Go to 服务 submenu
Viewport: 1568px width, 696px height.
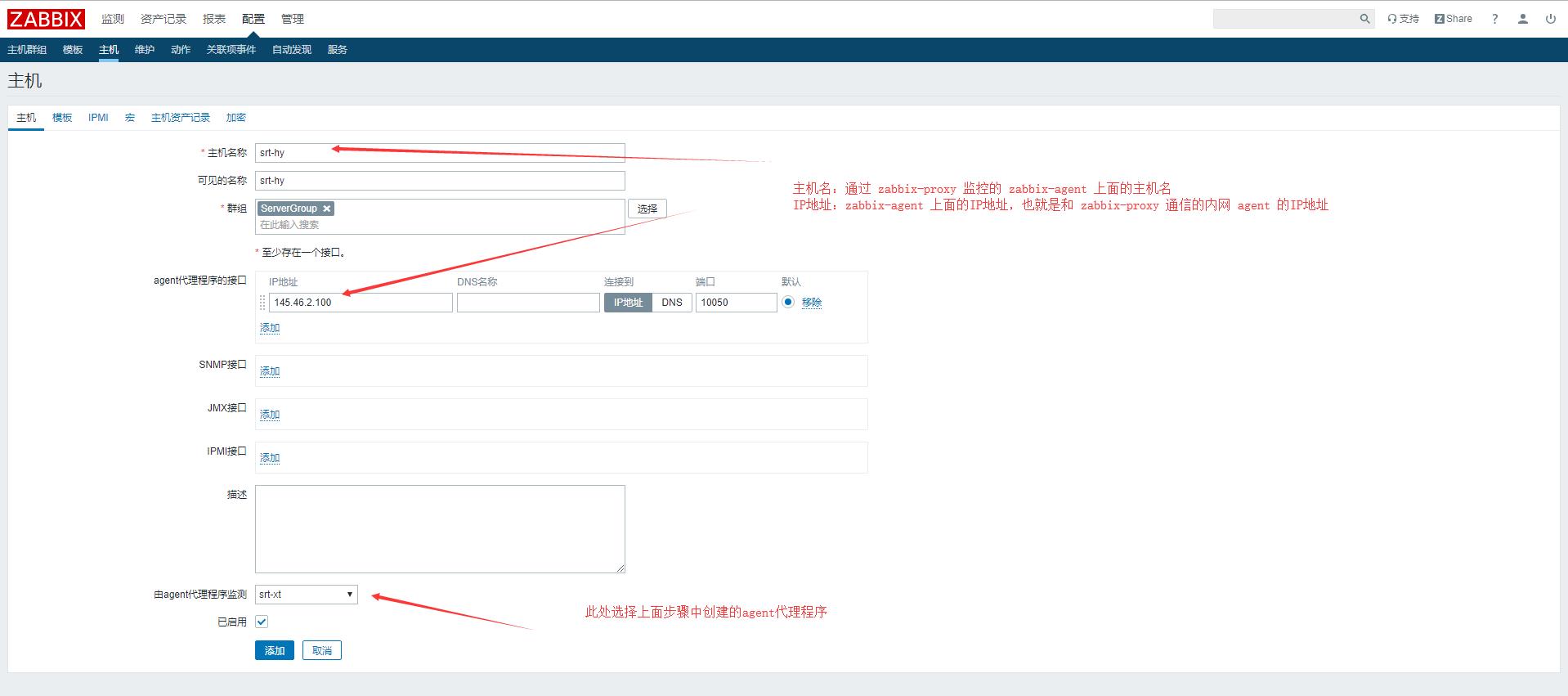click(x=338, y=50)
